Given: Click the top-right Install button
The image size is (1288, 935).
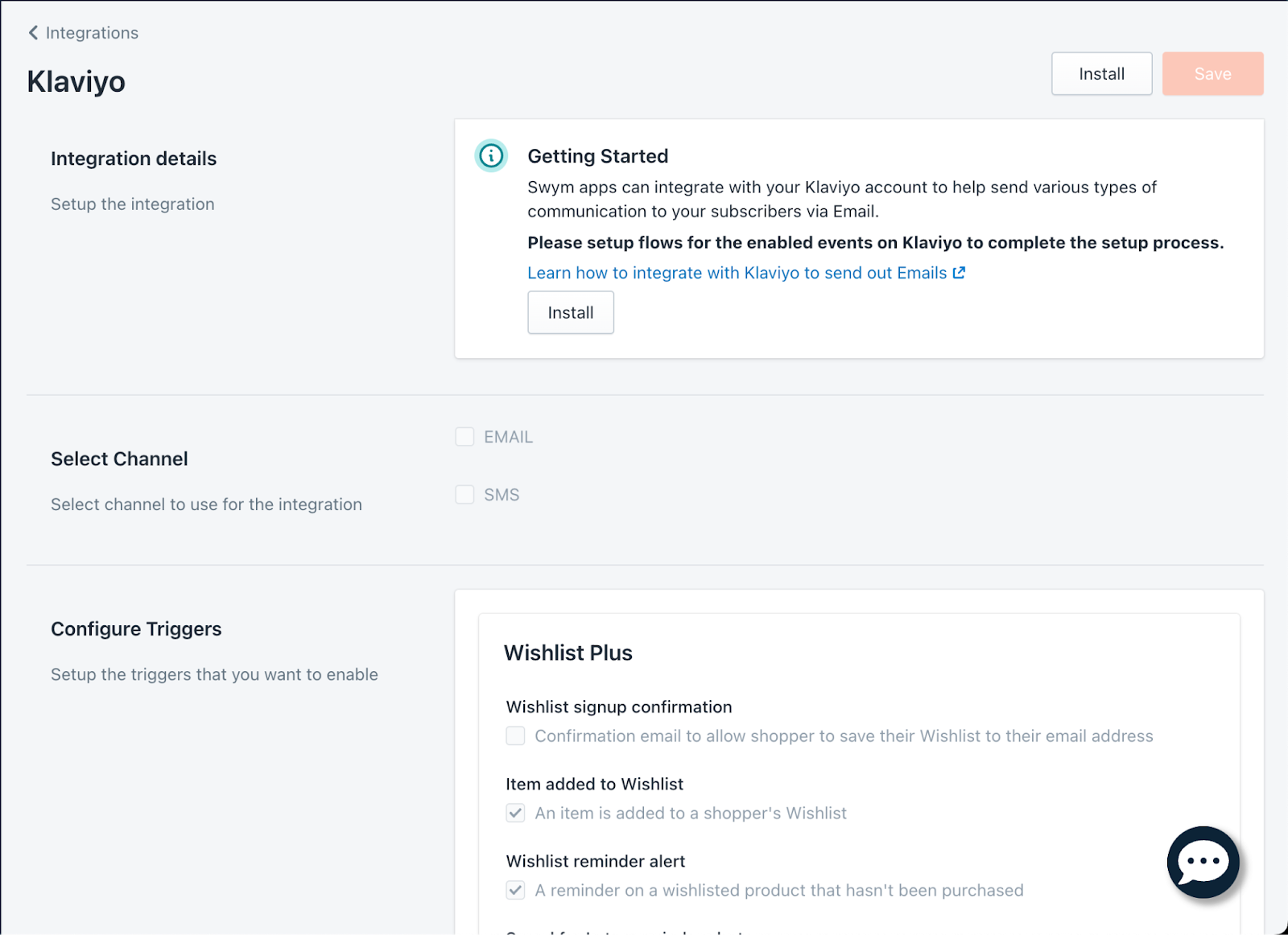Looking at the screenshot, I should (x=1101, y=74).
